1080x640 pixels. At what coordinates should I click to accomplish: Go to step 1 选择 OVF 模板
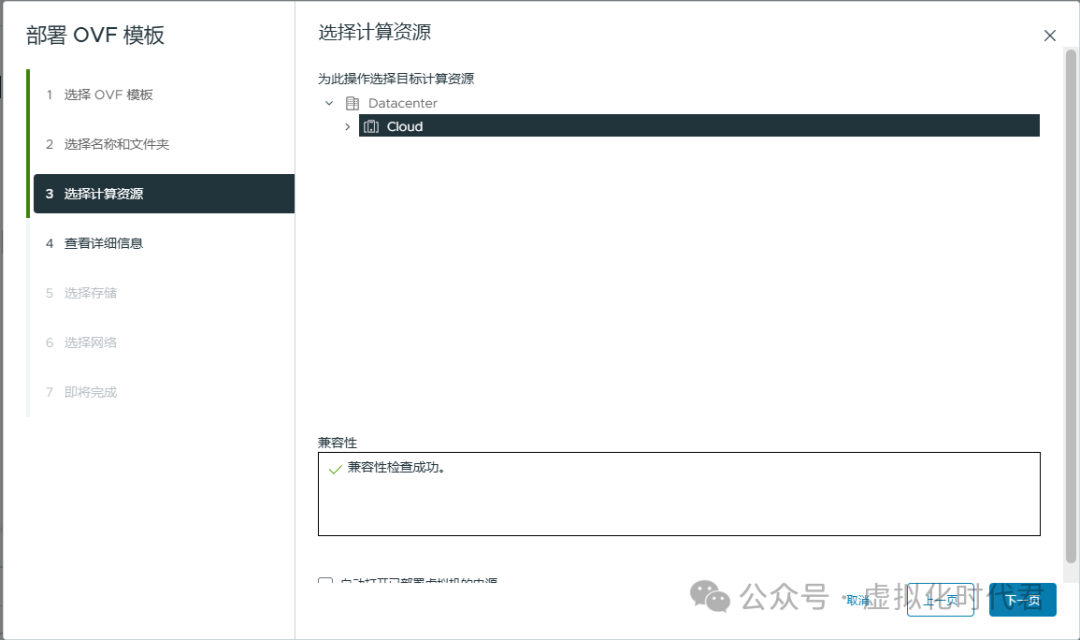click(x=110, y=94)
